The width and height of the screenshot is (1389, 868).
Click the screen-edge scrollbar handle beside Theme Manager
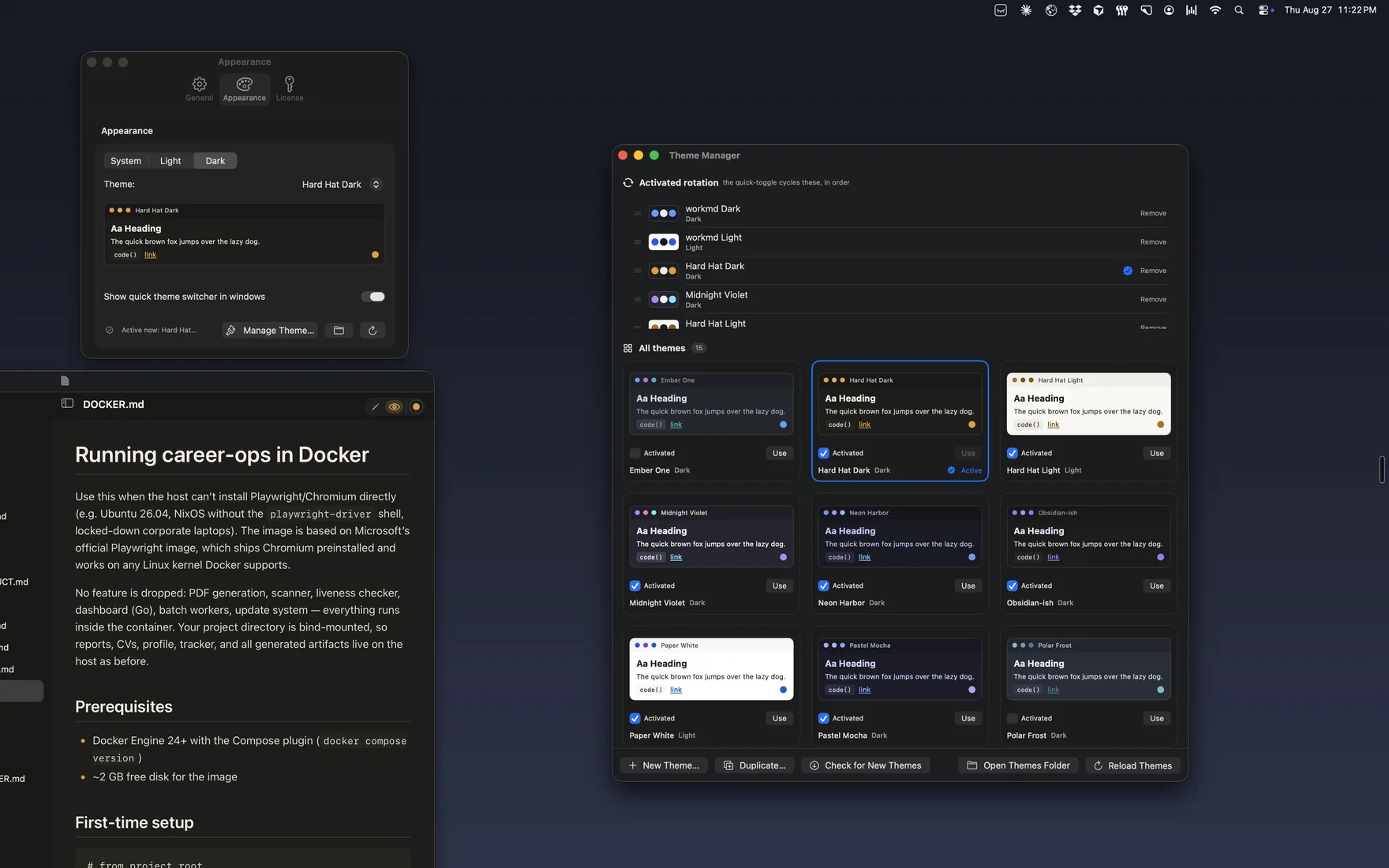click(1382, 470)
